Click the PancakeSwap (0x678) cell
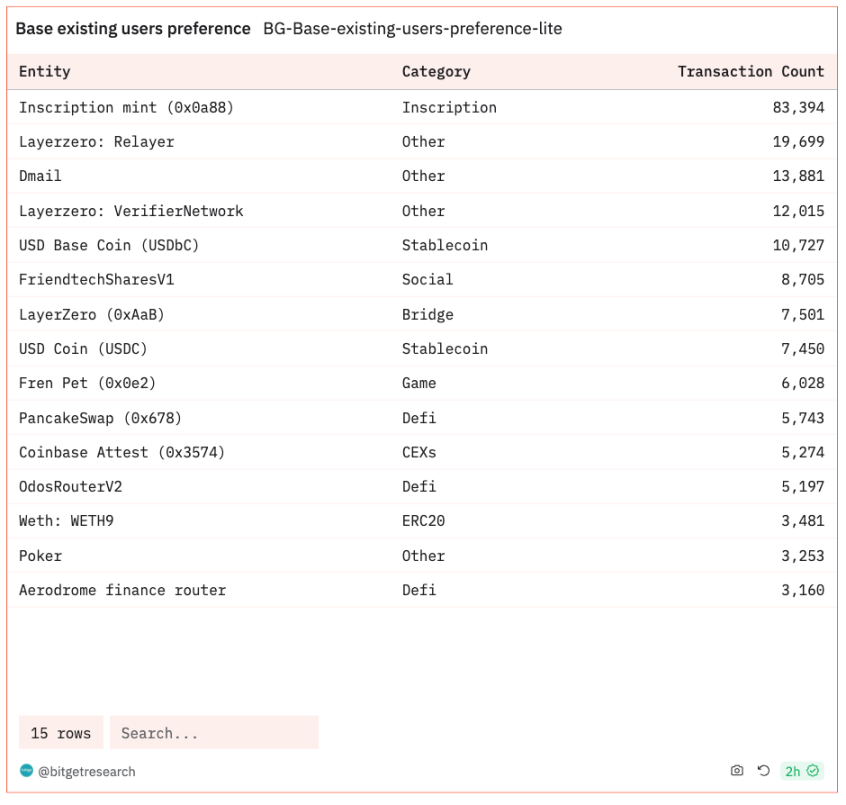This screenshot has height=805, width=846. [x=100, y=418]
